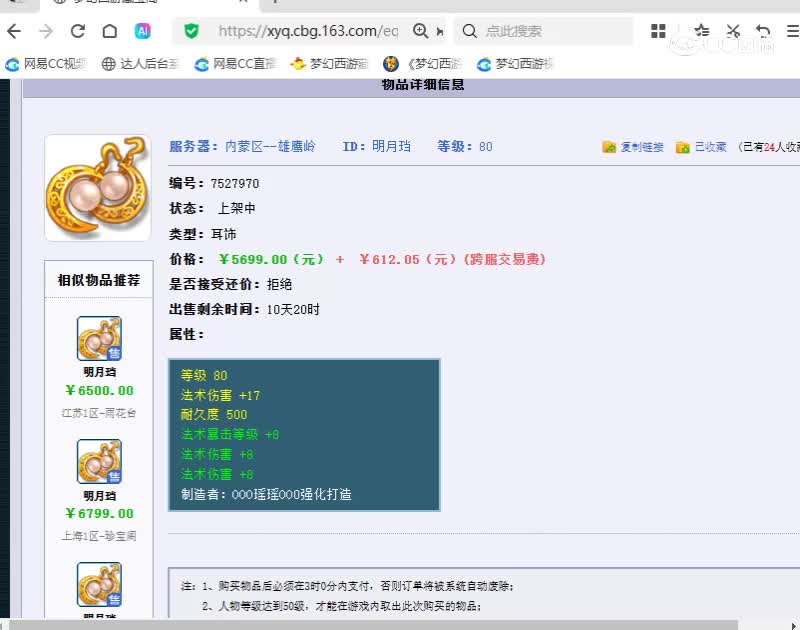This screenshot has width=800, height=630.
Task: Click the scissors screenshot icon
Action: [733, 31]
